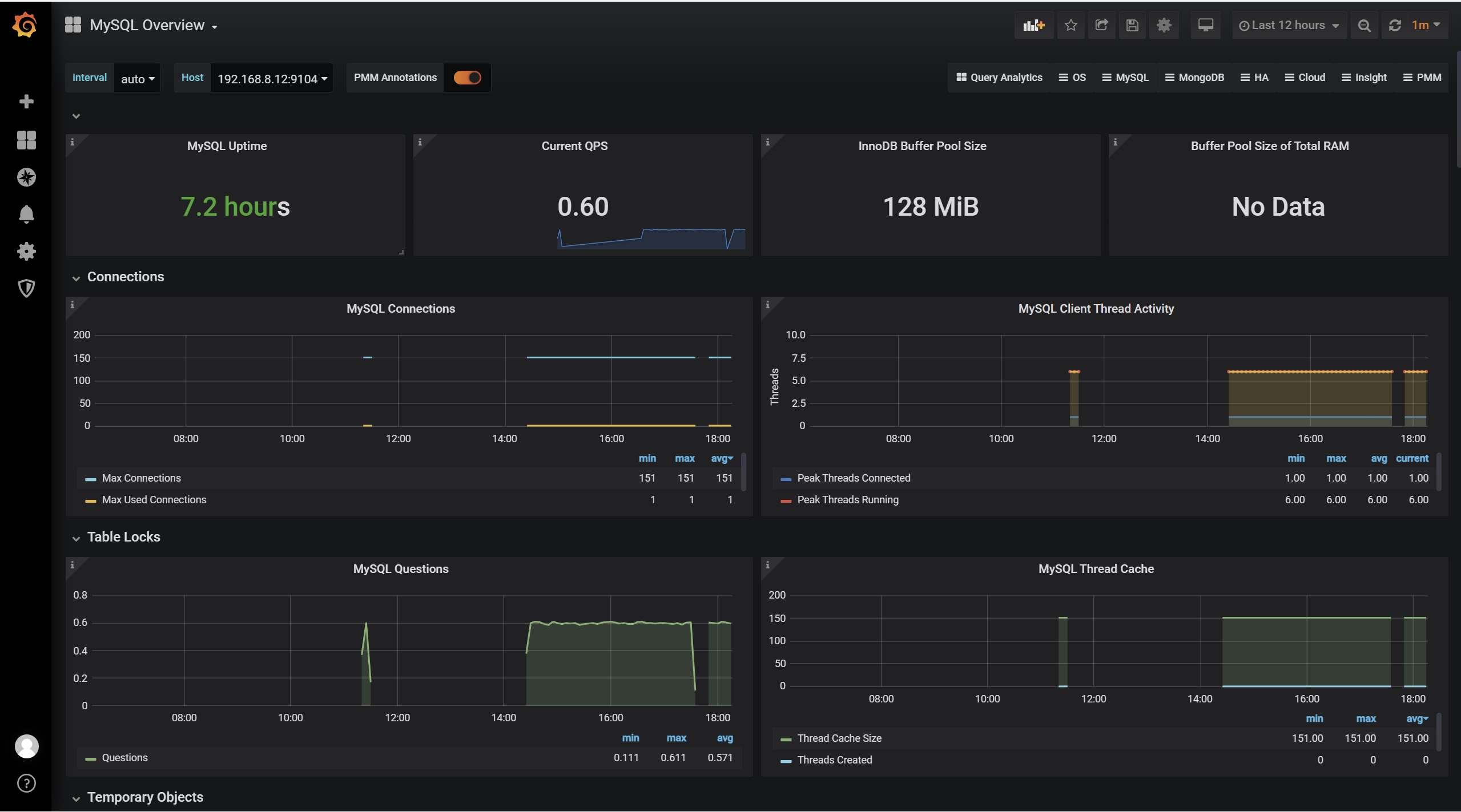Click the MySQL Connections legend scrollbar
This screenshot has height=812, width=1461.
point(743,472)
